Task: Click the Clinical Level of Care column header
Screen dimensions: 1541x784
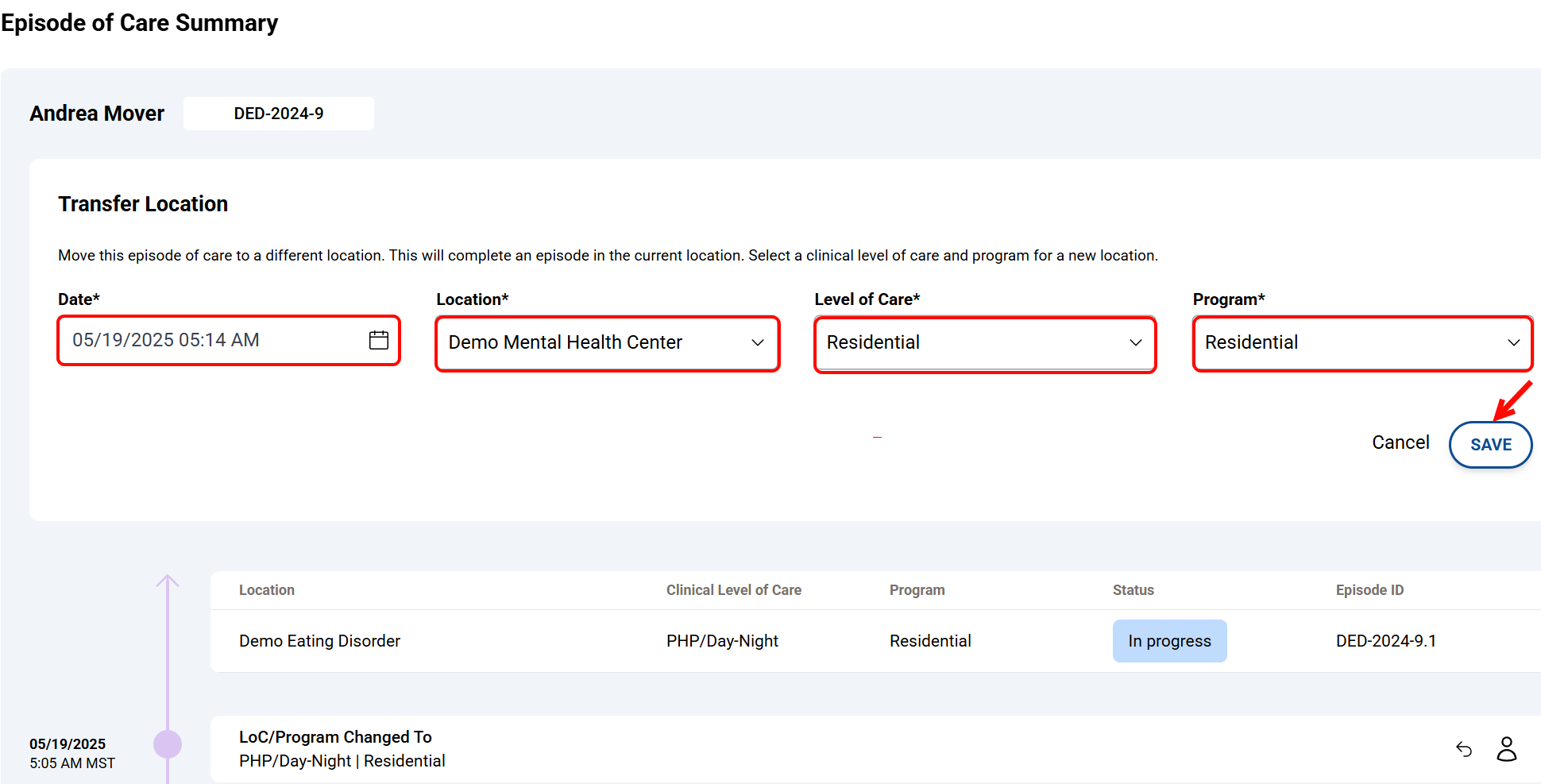Action: (x=733, y=590)
